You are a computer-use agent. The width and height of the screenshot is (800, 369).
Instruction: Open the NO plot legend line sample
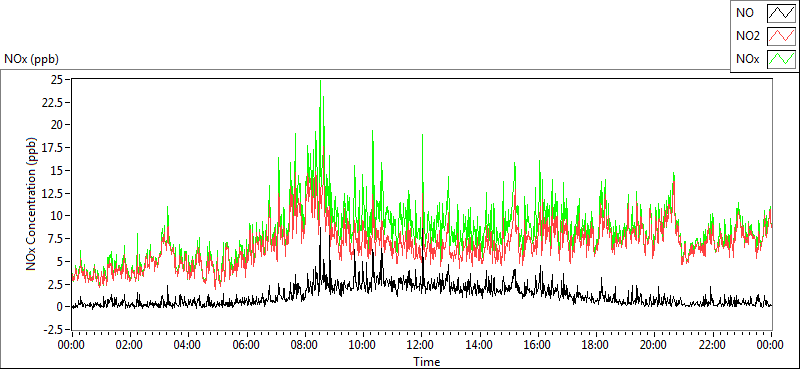coord(781,13)
